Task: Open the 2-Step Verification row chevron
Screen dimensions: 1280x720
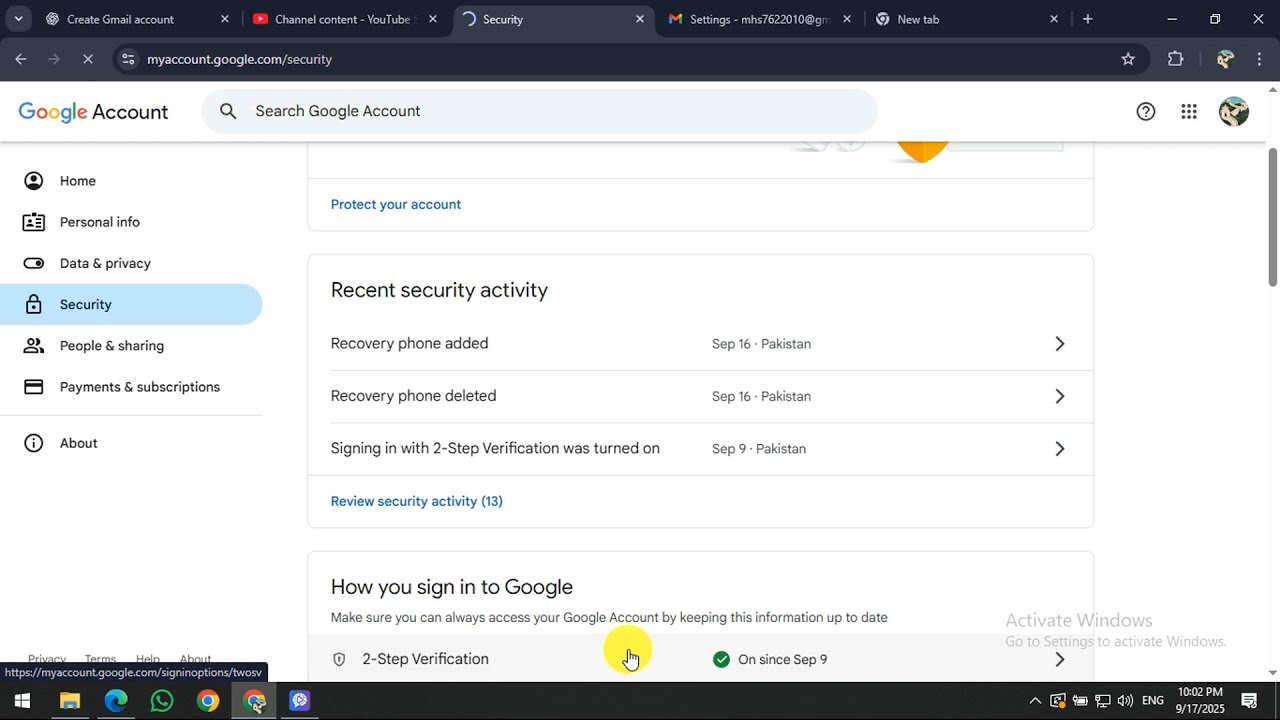Action: point(1060,659)
